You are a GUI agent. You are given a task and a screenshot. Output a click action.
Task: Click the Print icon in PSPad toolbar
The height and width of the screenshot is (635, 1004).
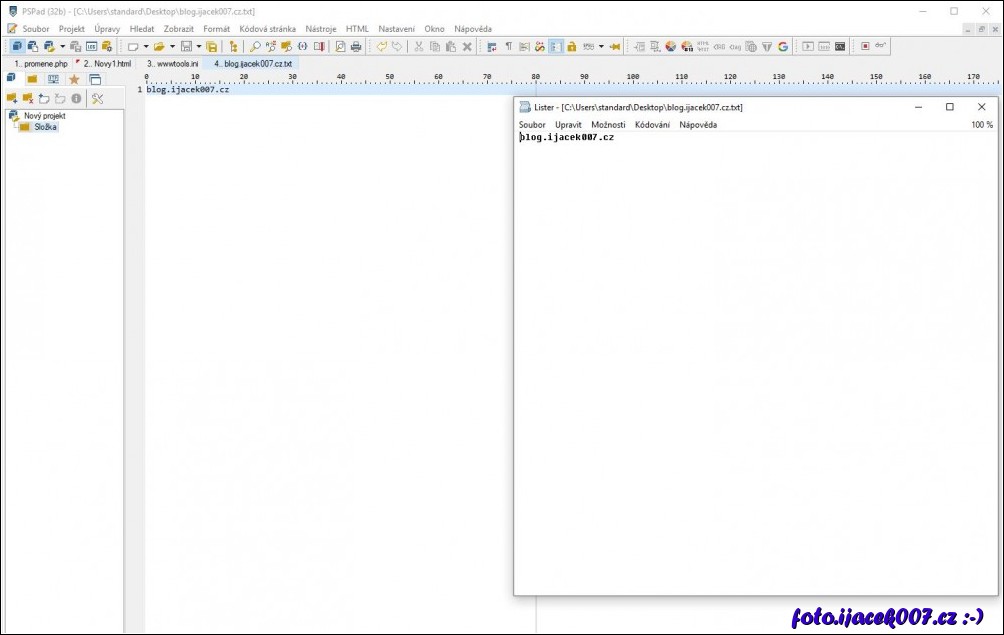click(356, 47)
